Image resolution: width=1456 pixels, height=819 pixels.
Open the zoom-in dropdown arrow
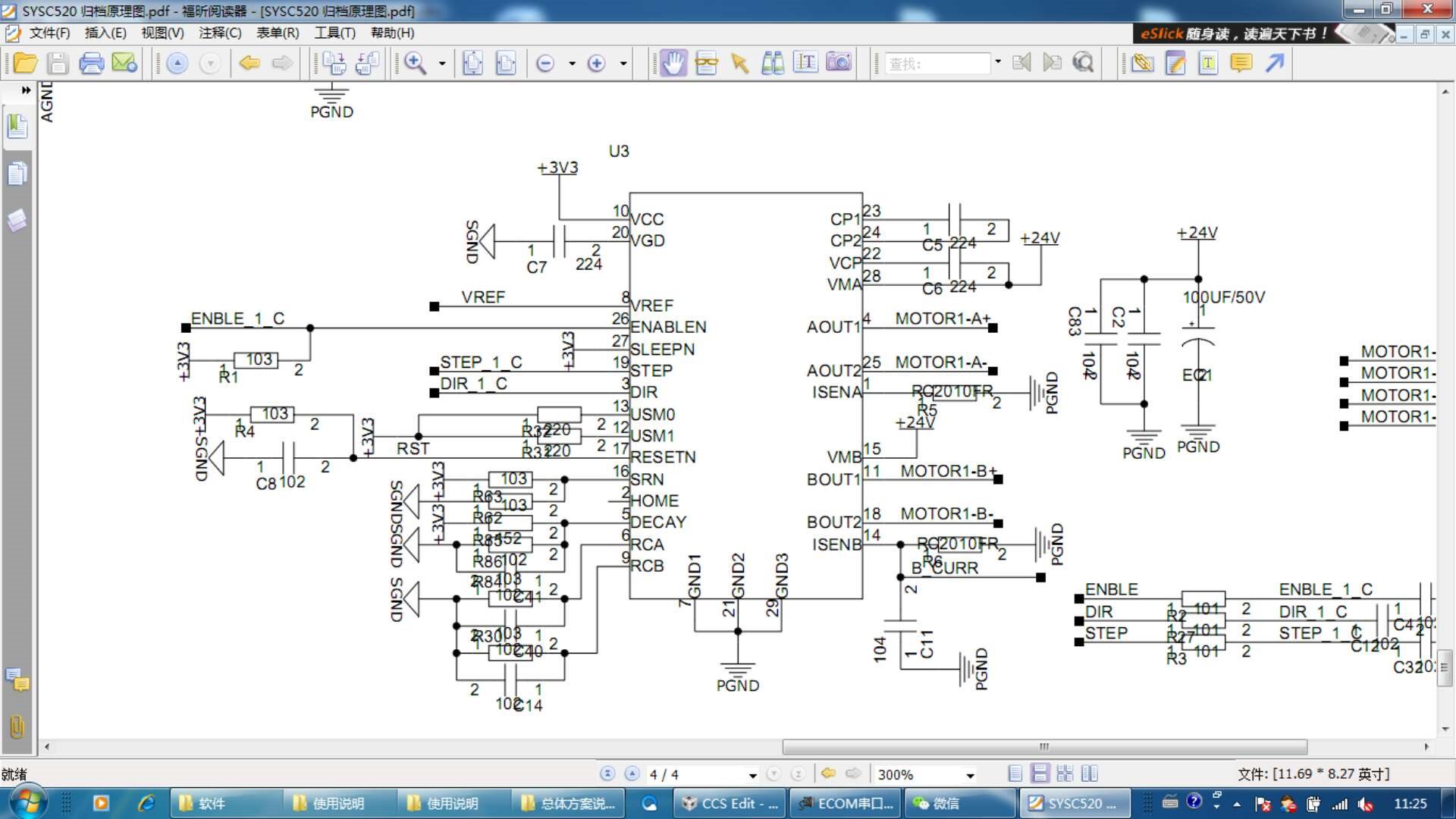tap(623, 64)
